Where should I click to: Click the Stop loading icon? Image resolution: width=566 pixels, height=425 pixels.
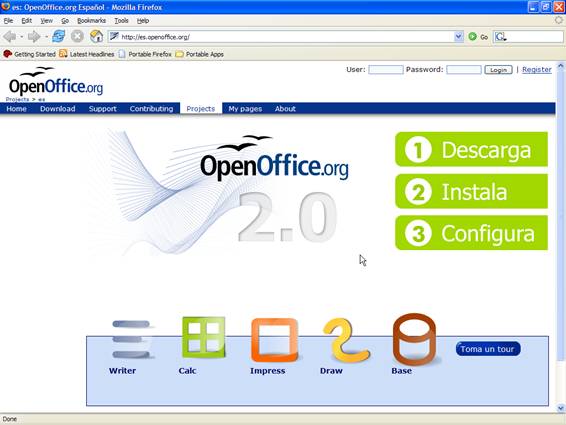tap(77, 36)
